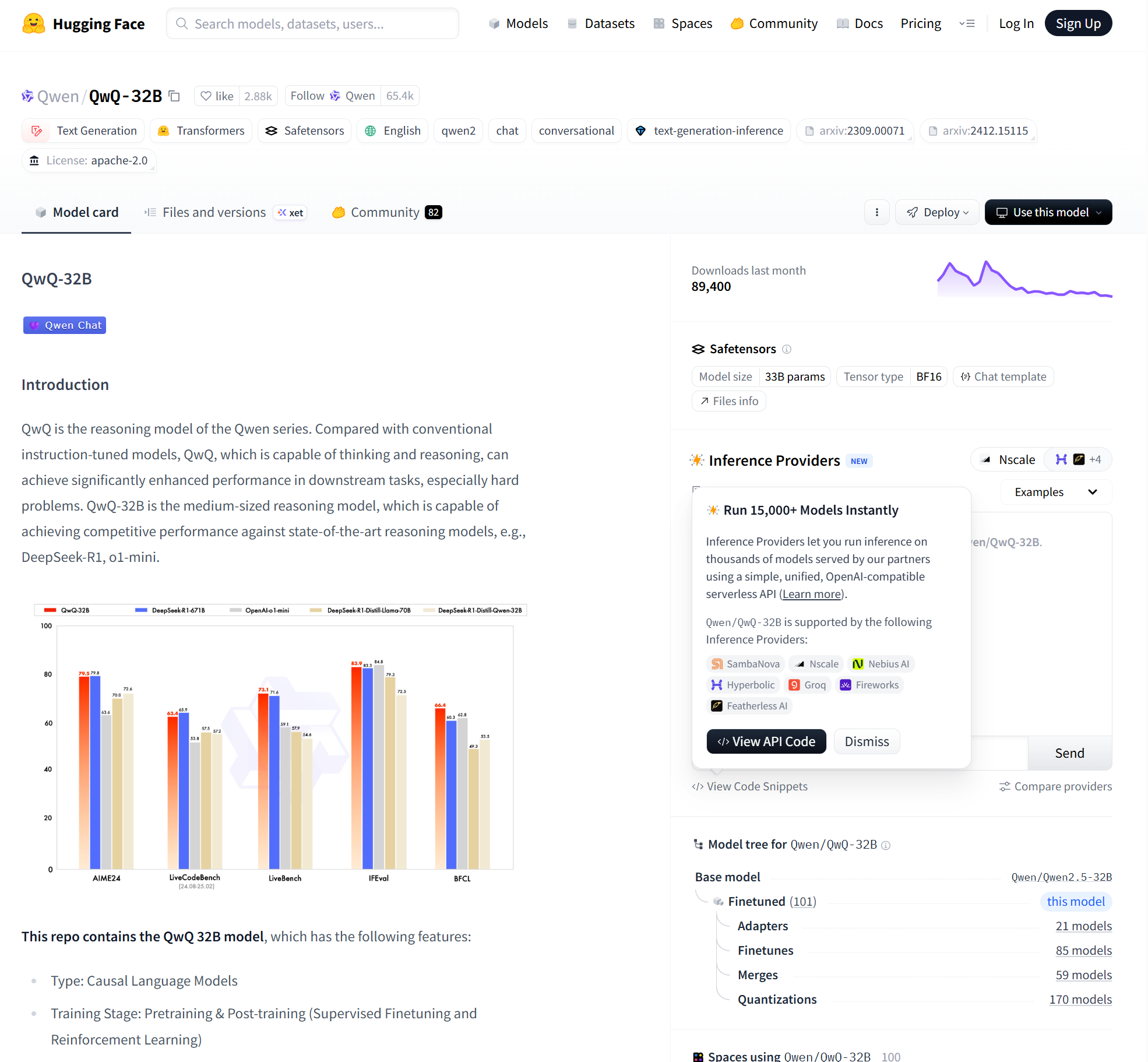The image size is (1148, 1062).
Task: Click the Nebius AI provider chip
Action: (x=881, y=664)
